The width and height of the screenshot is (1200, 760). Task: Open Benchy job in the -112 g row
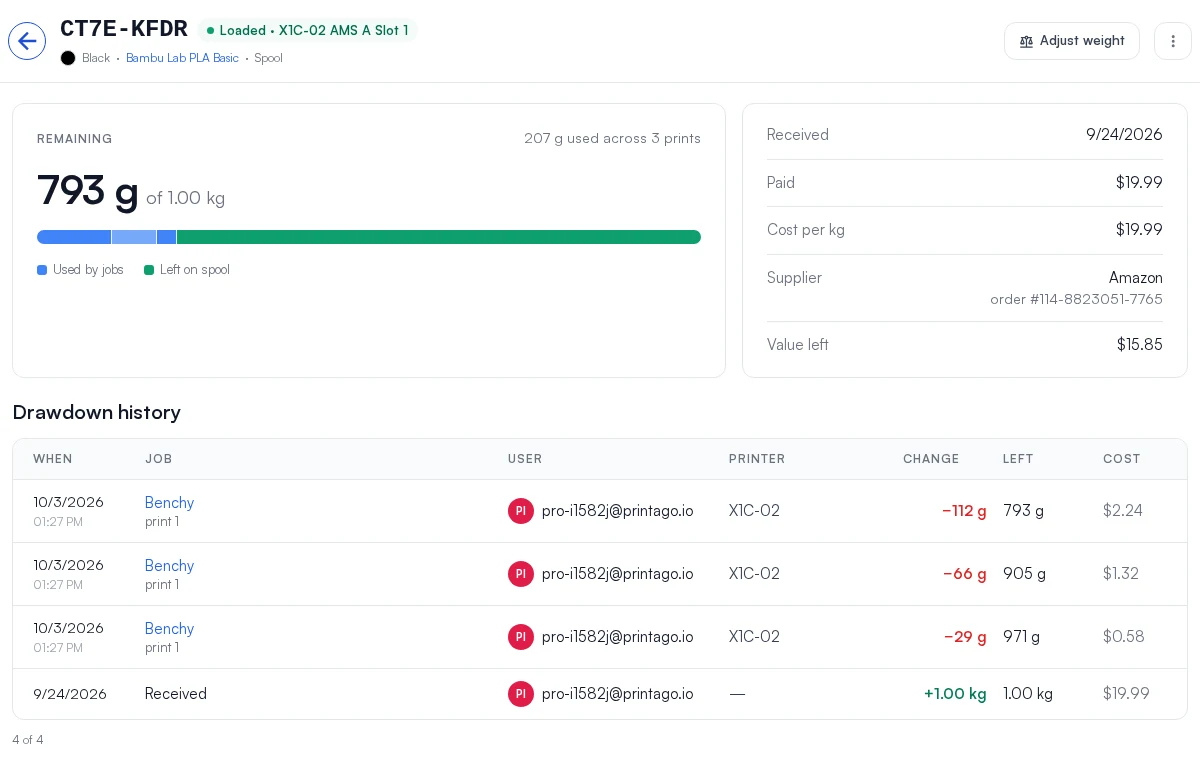coord(169,502)
